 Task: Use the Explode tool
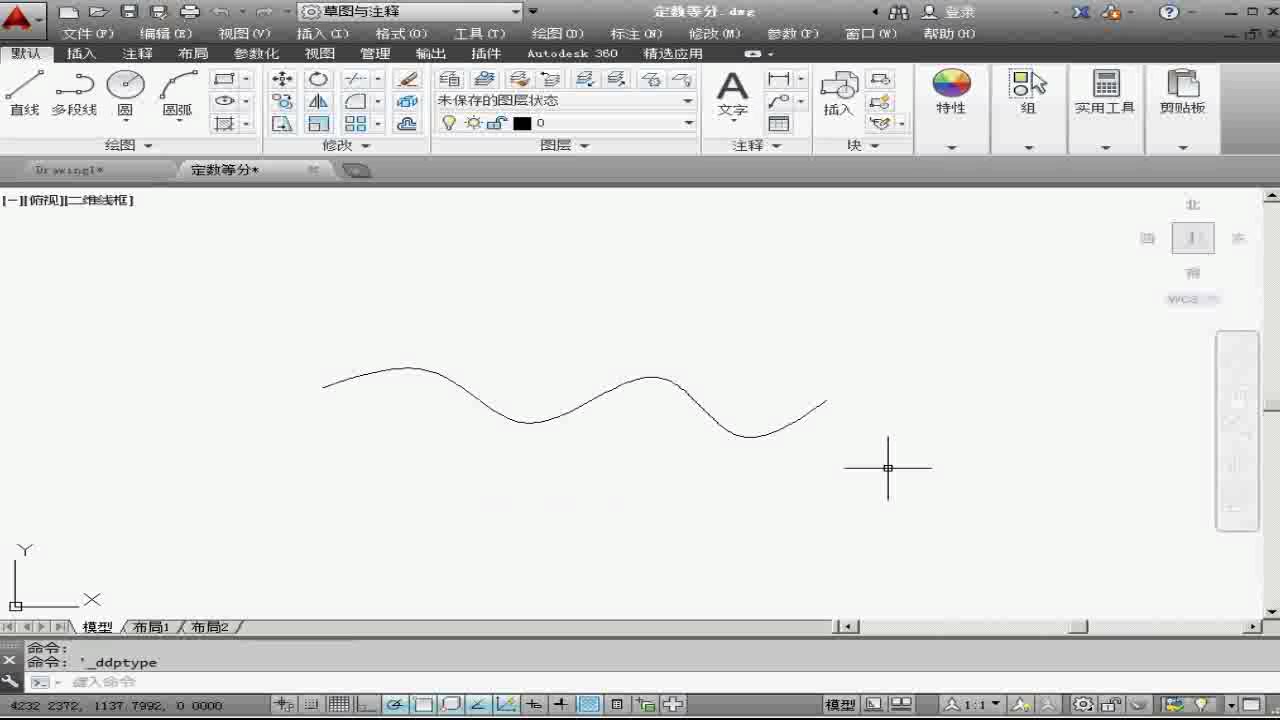(407, 101)
